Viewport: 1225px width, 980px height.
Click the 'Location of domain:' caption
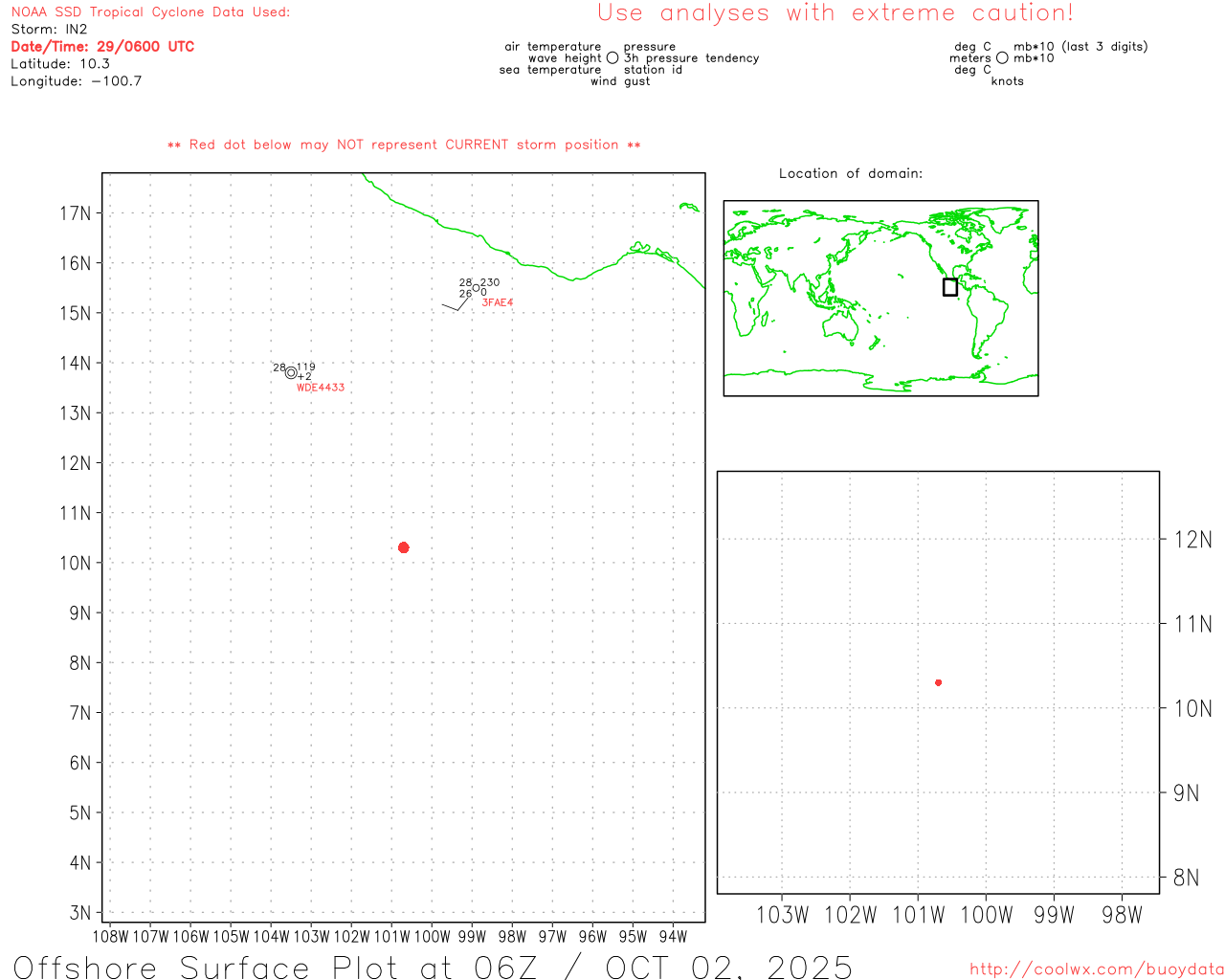pos(851,173)
